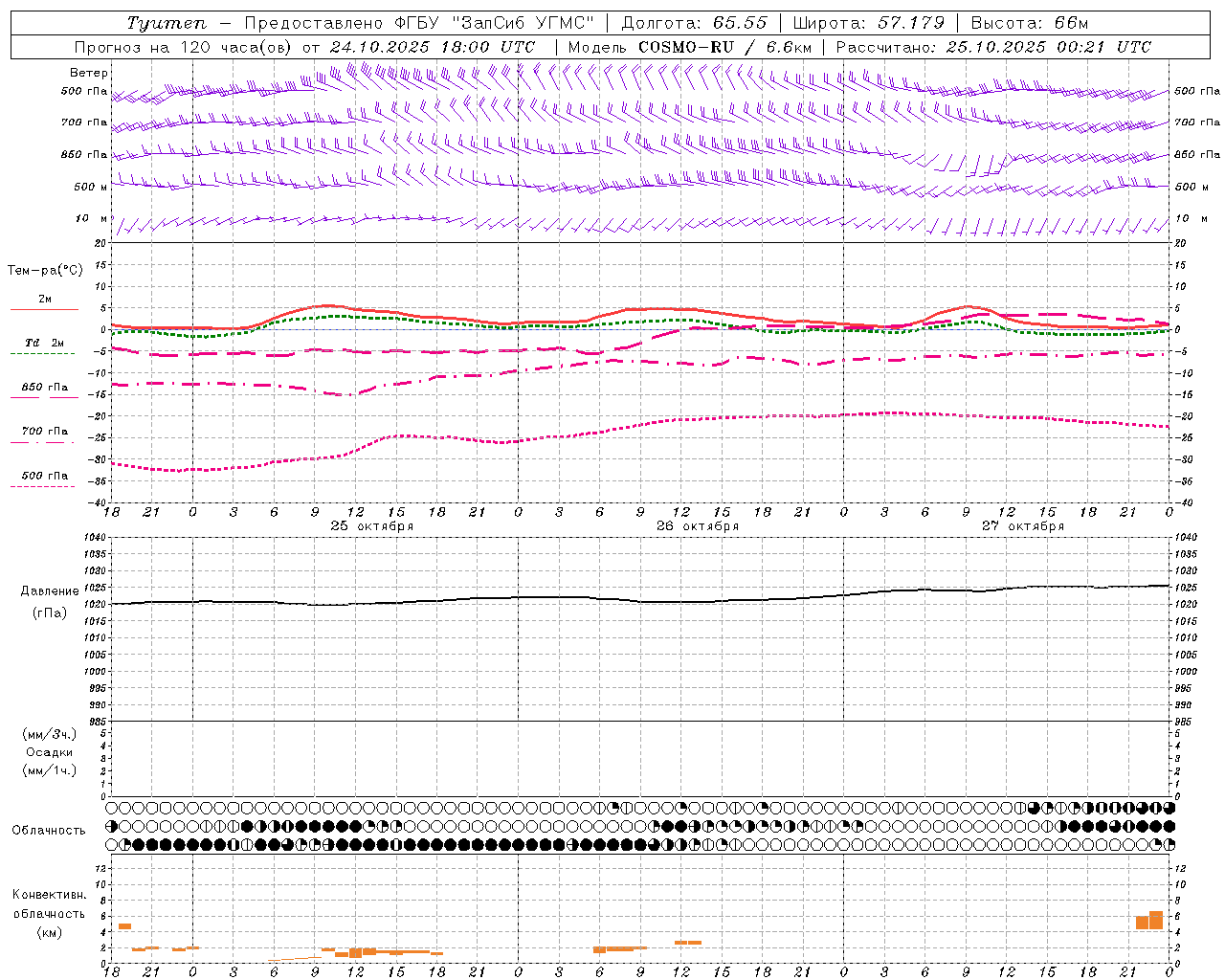Click the Прогноз на 120 часа(ов) text
Screen dimensions: 1225x980
tap(184, 47)
